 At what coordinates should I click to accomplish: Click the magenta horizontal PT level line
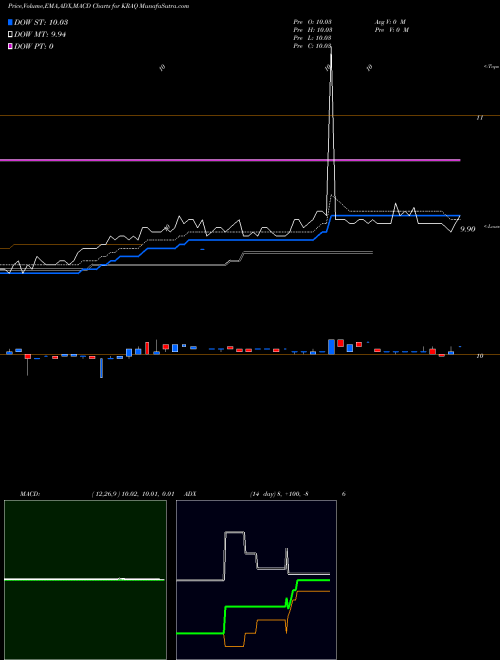230,160
